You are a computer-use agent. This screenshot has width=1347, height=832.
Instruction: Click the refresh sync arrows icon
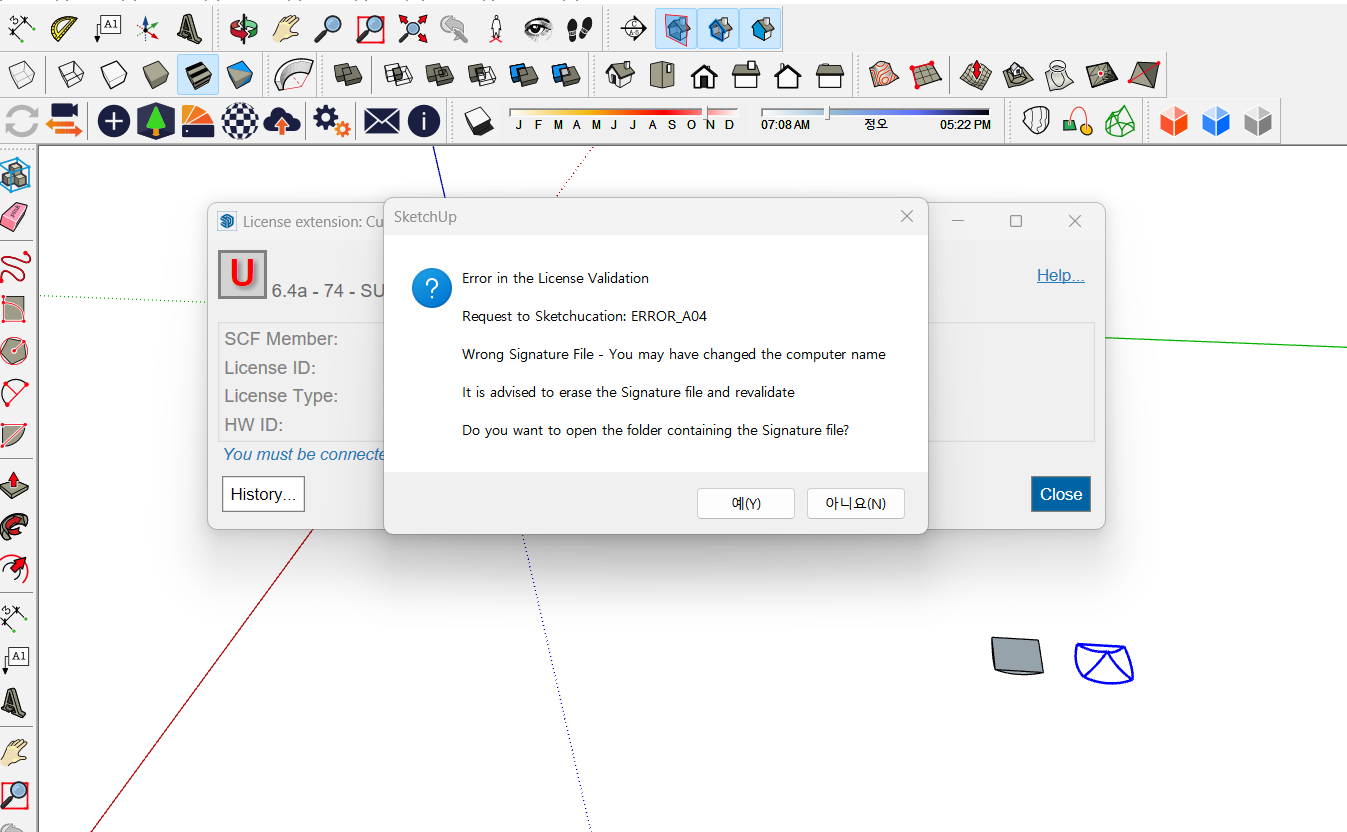(22, 122)
